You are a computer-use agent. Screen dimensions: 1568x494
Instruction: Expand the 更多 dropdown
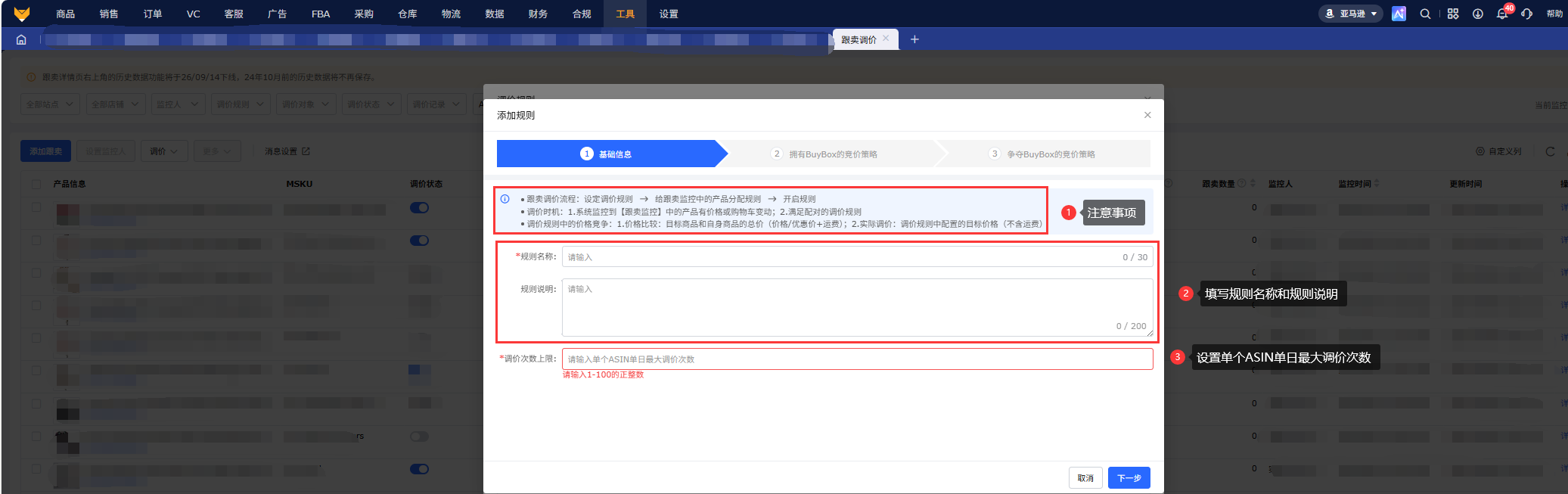(217, 151)
